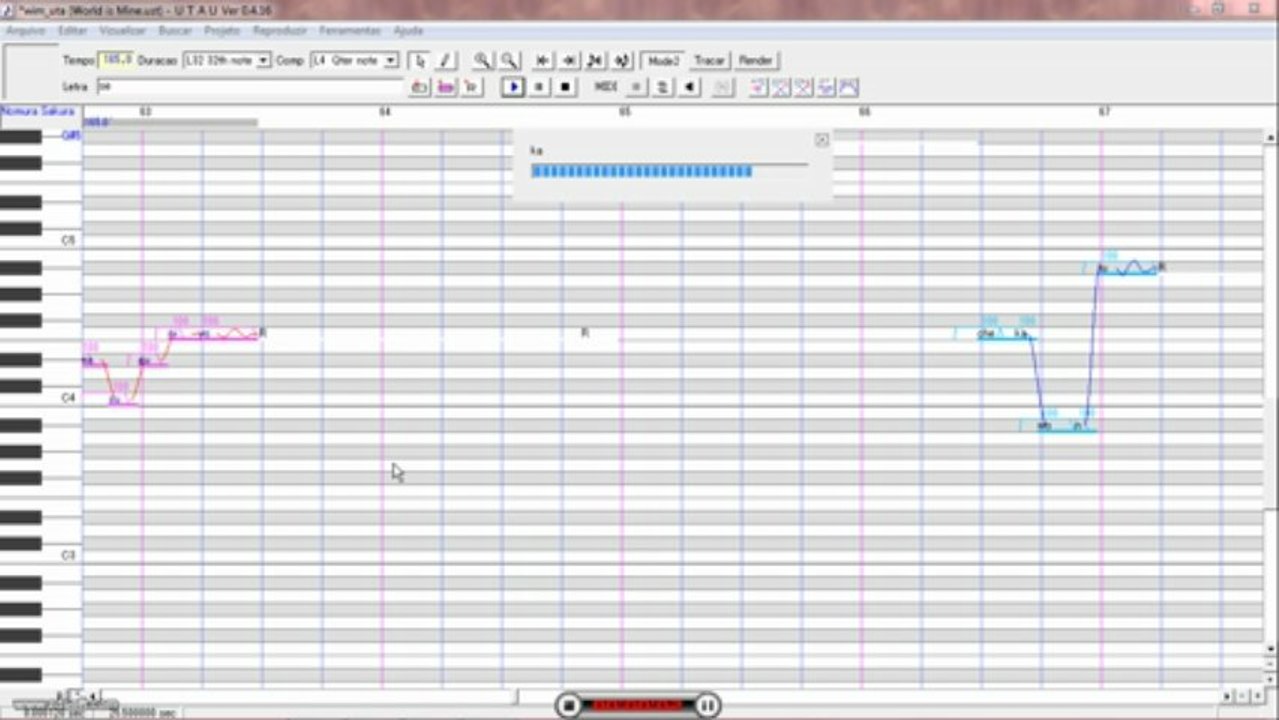Click the third arrows toolbar icon
This screenshot has width=1279, height=720.
[x=596, y=61]
